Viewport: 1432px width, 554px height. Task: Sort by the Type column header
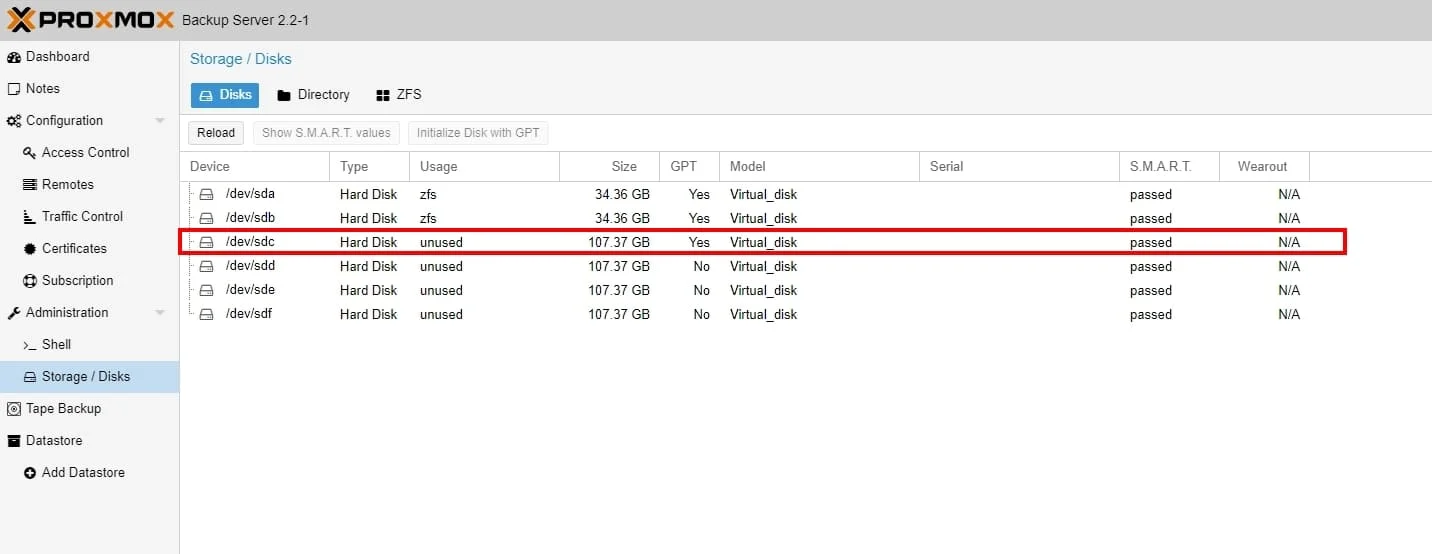[x=370, y=167]
